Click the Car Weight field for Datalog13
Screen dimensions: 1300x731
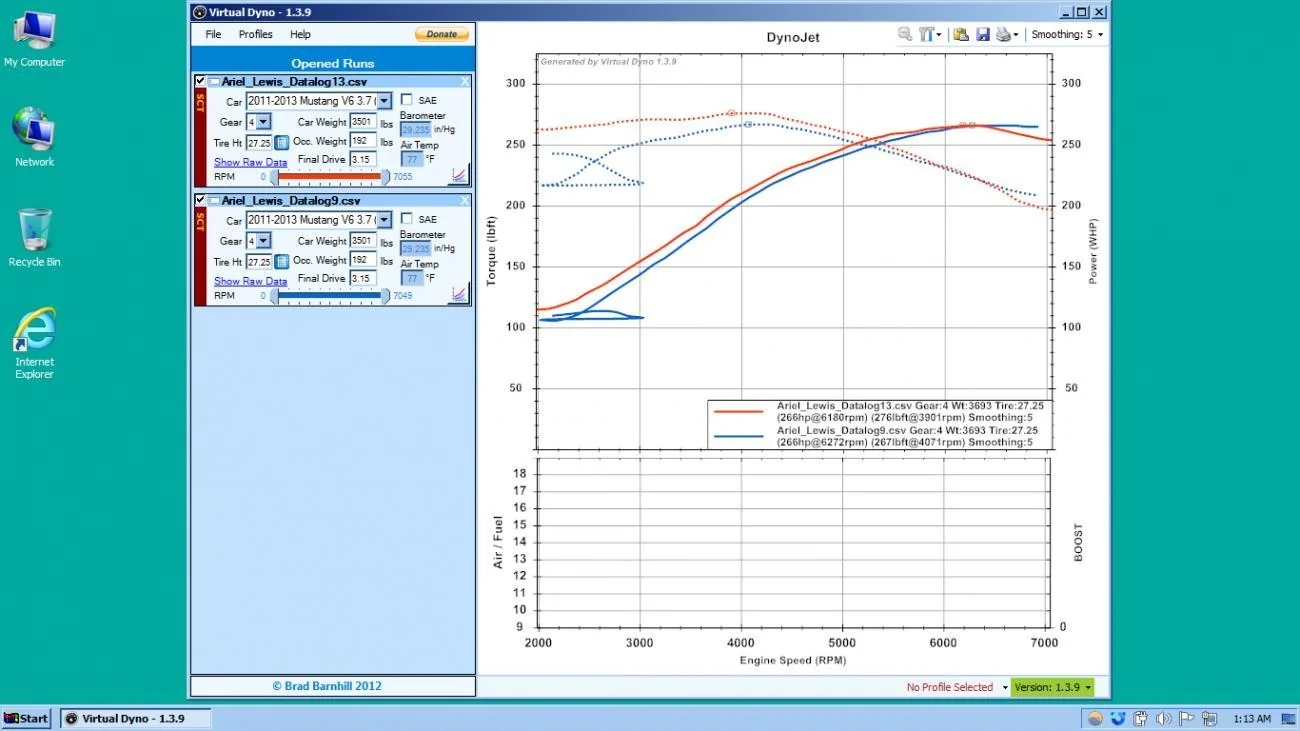(363, 122)
